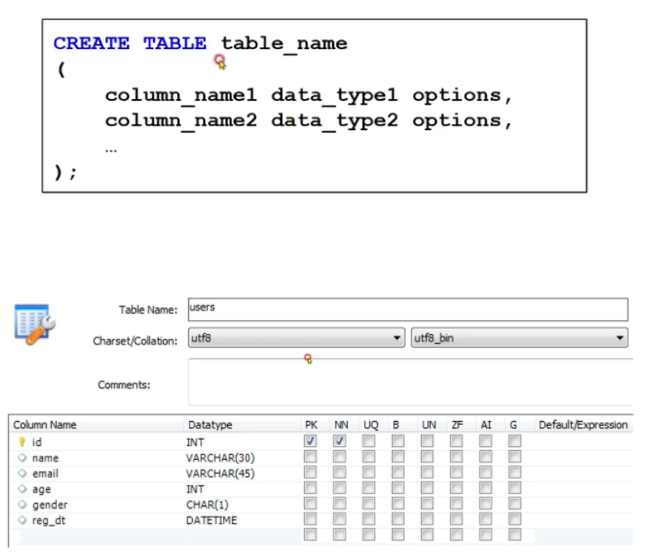Screen dimensions: 655x557
Task: Click the INT datatype of id row
Action: click(195, 442)
